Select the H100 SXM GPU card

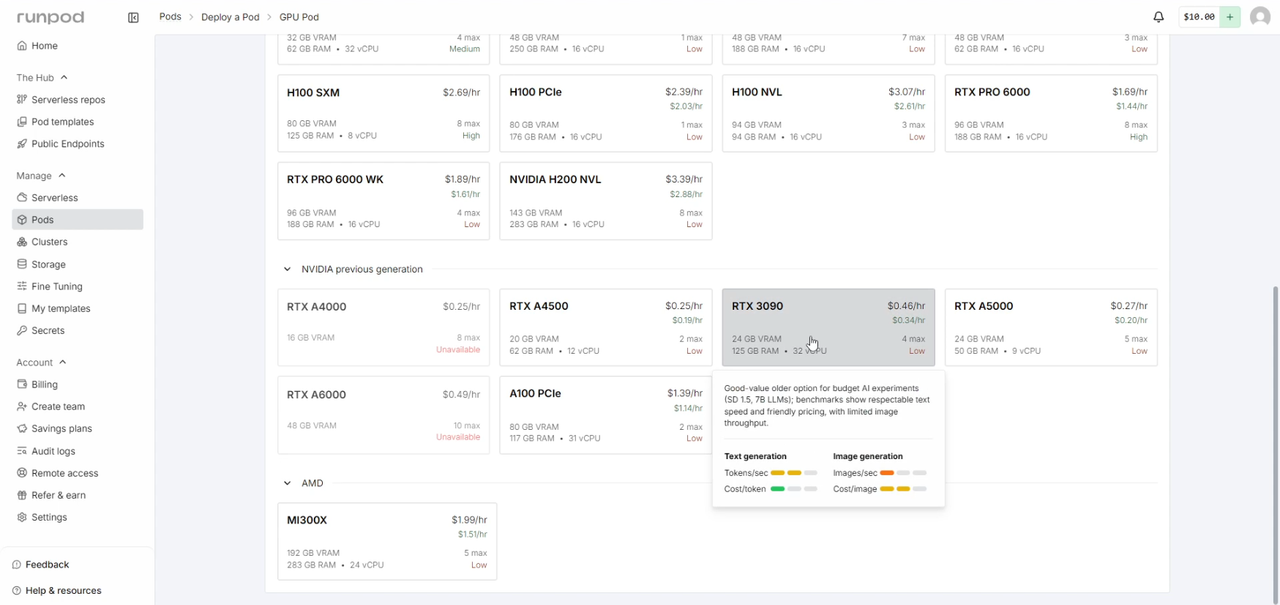(x=383, y=113)
